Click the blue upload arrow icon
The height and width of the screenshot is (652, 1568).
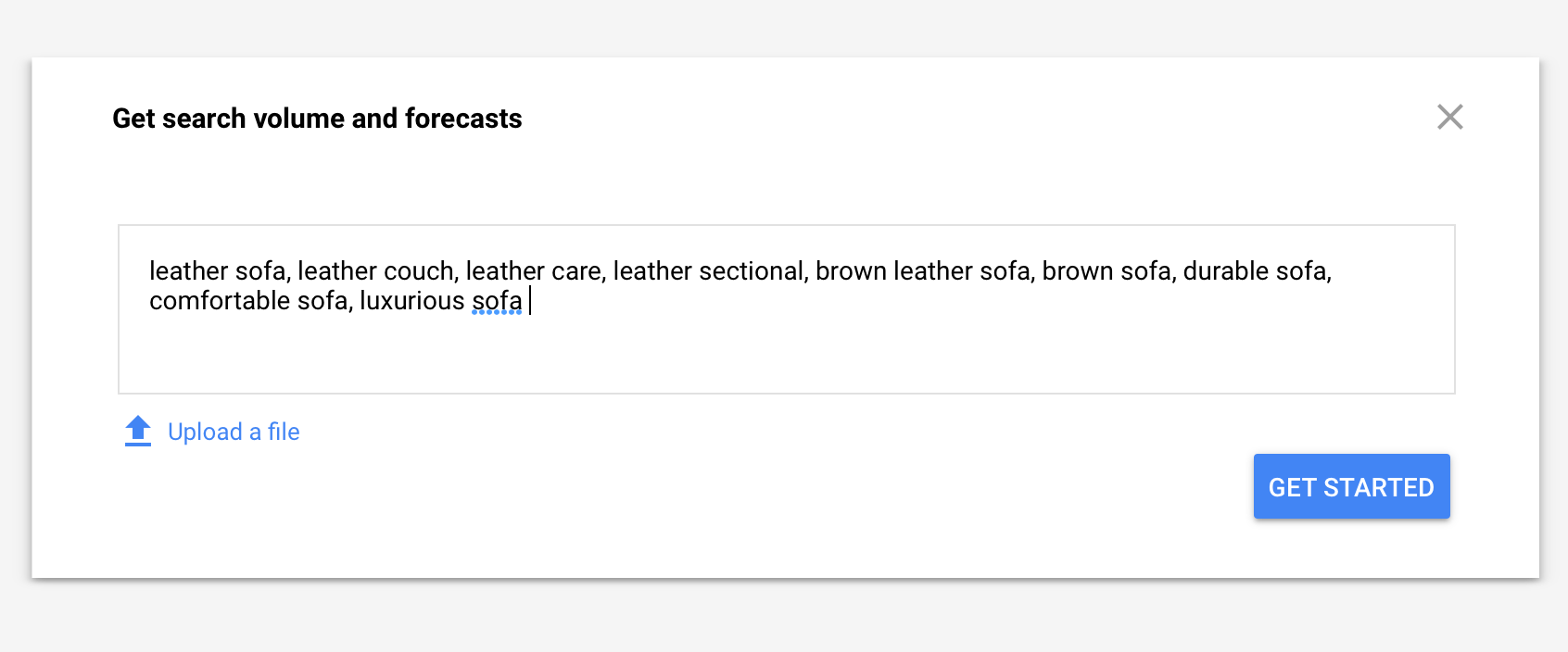138,431
